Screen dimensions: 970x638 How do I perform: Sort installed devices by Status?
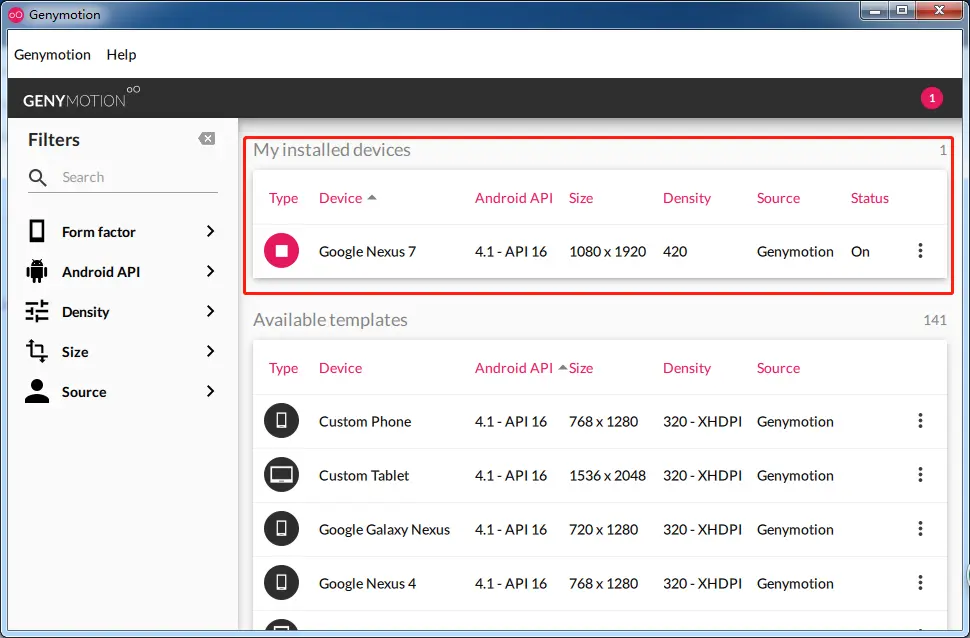[x=869, y=198]
